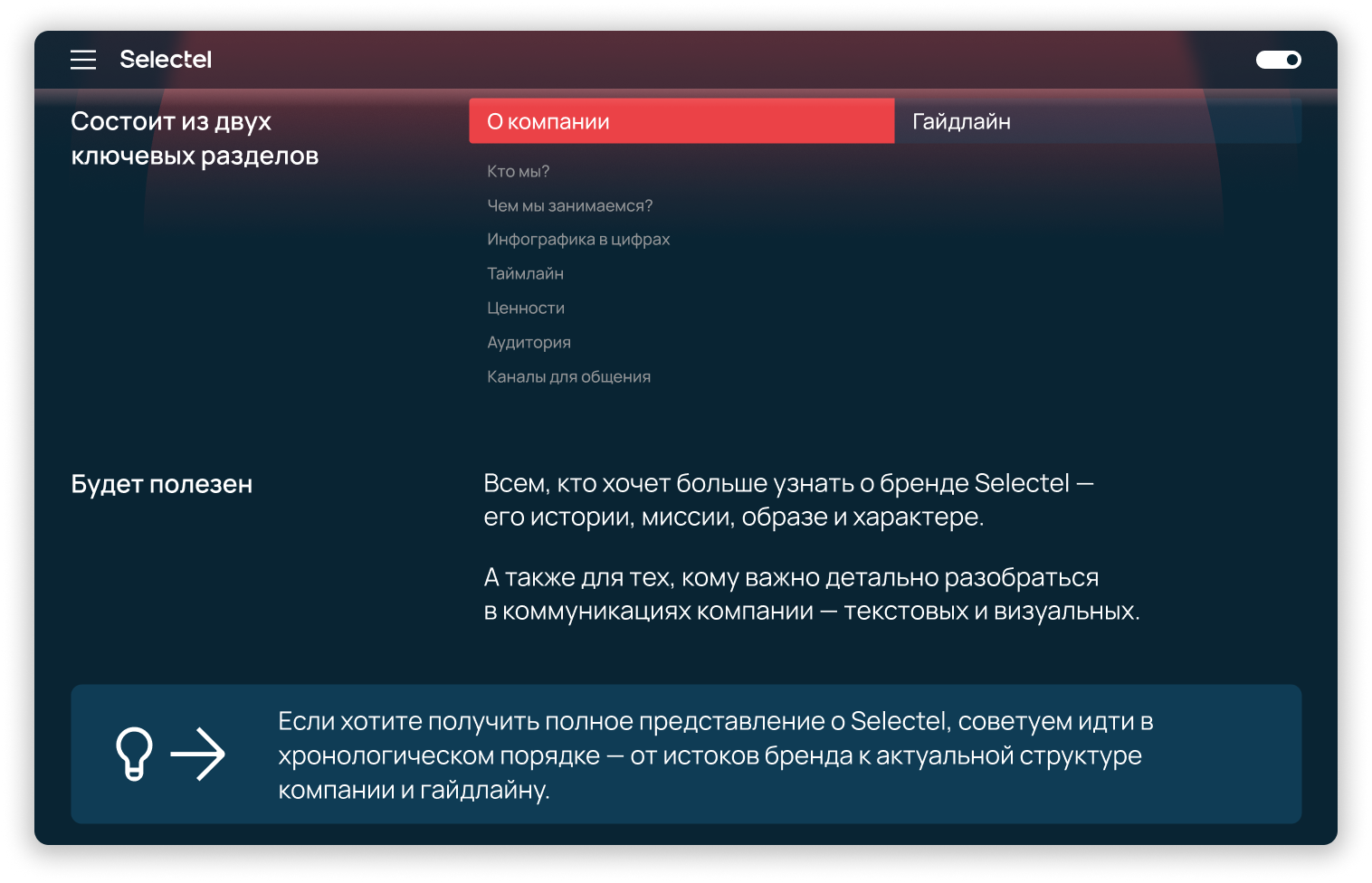Open the Ценности section

[x=526, y=308]
